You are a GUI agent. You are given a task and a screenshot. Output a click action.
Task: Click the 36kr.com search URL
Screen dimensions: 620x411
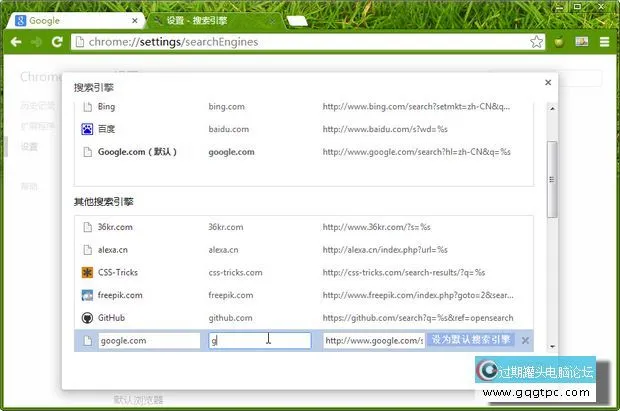coord(376,227)
